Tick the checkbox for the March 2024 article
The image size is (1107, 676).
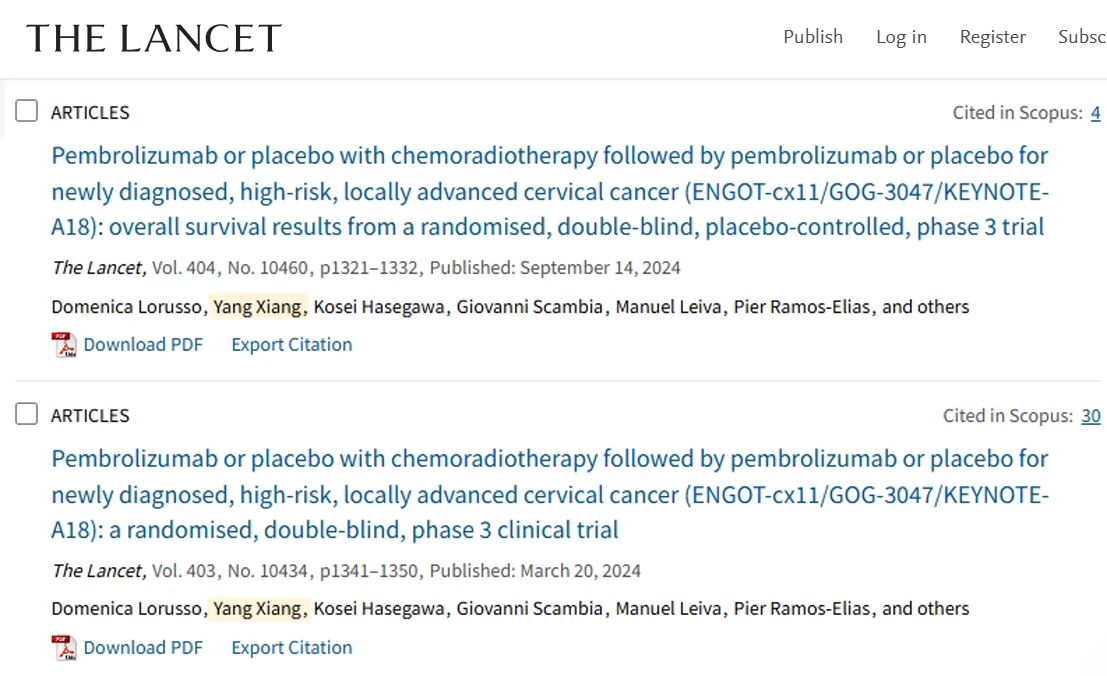[x=27, y=414]
